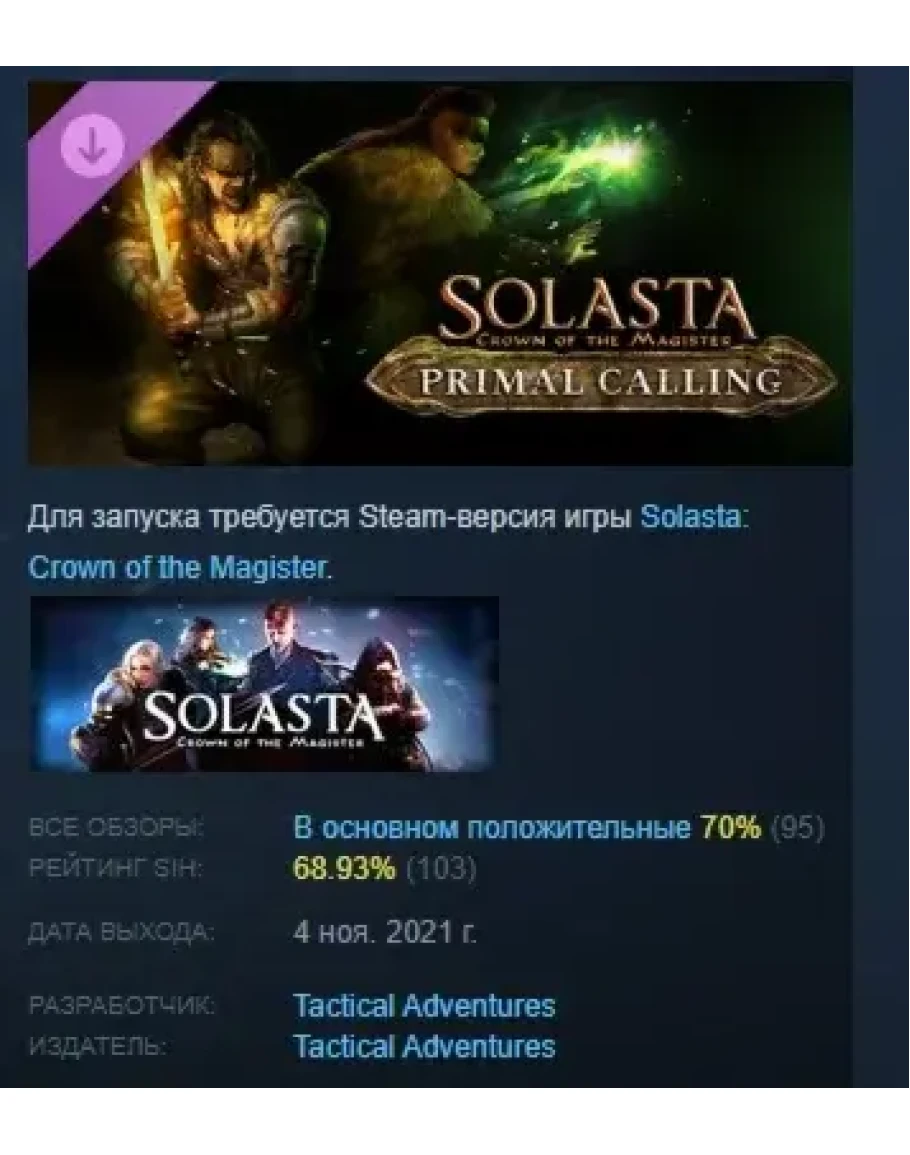The image size is (910, 1155).
Task: Click the purple DLC download arrow icon
Action: pyautogui.click(x=92, y=145)
